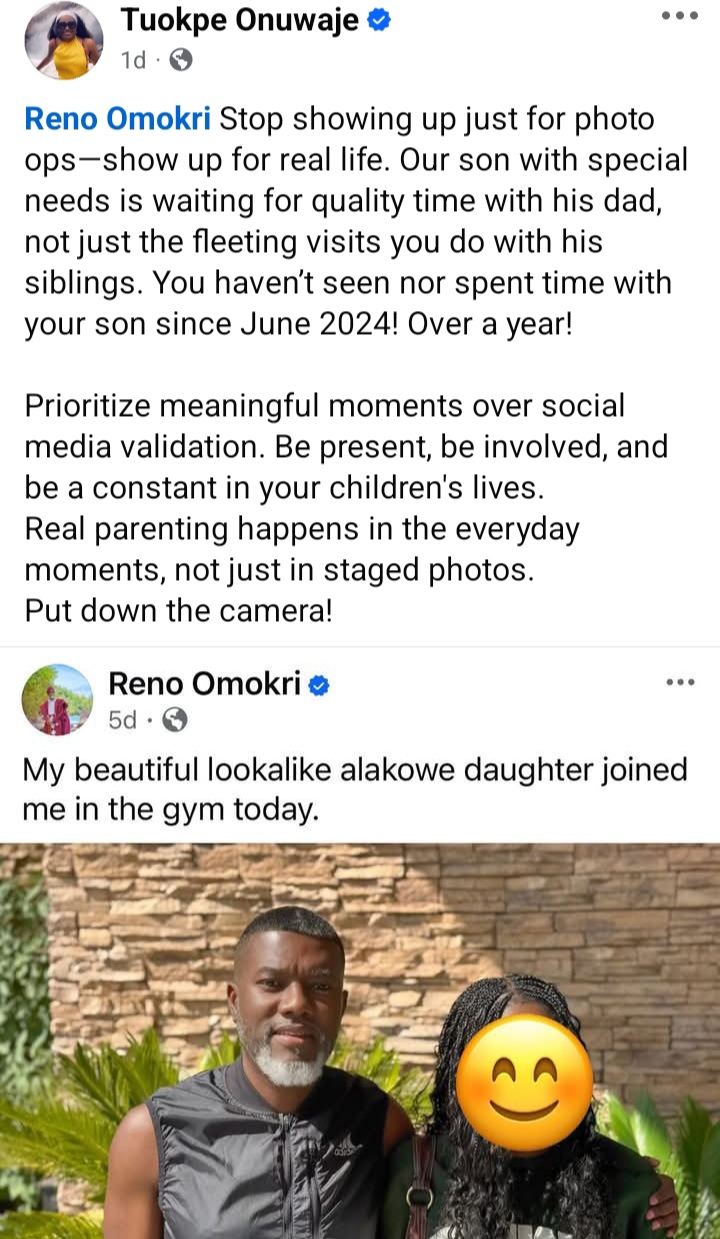Click the 5d timestamp on the shared post
720x1239 pixels.
[x=123, y=719]
